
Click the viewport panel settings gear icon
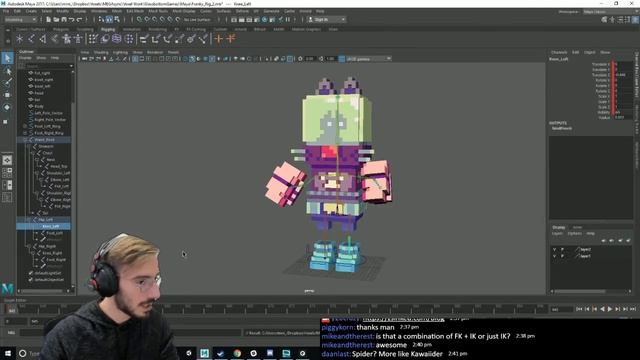pos(300,59)
